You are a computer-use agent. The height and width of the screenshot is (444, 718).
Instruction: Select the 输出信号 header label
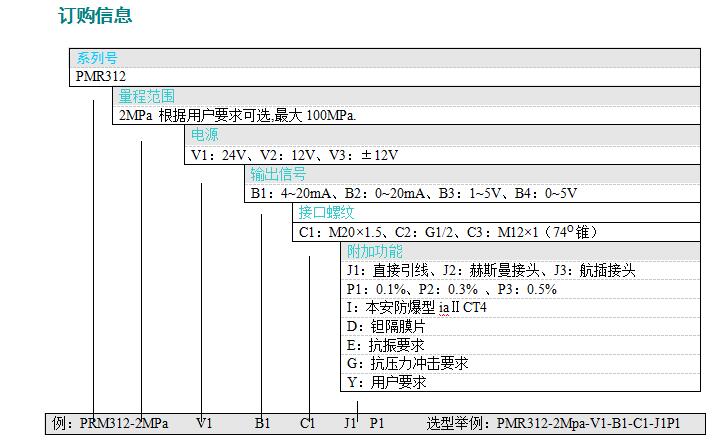click(x=278, y=174)
